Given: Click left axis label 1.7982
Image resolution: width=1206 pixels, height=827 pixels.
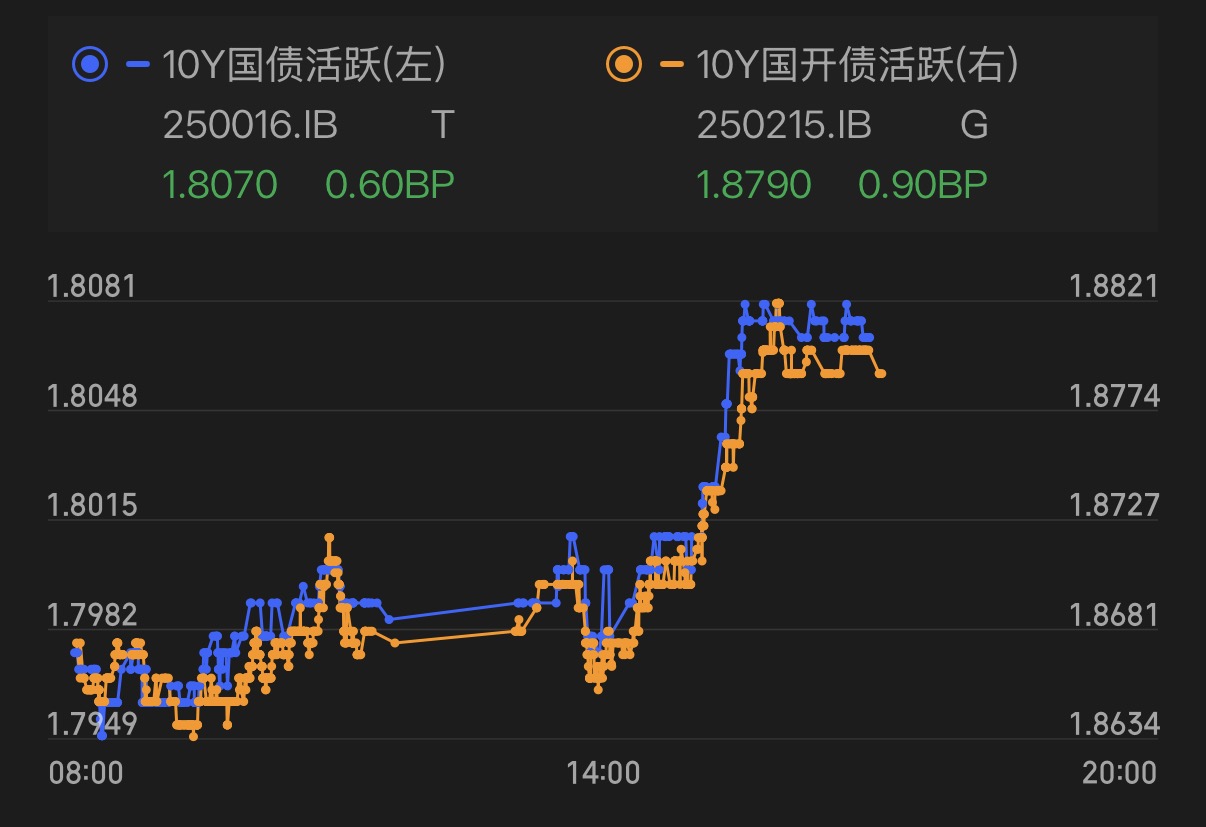Looking at the screenshot, I should click(91, 615).
